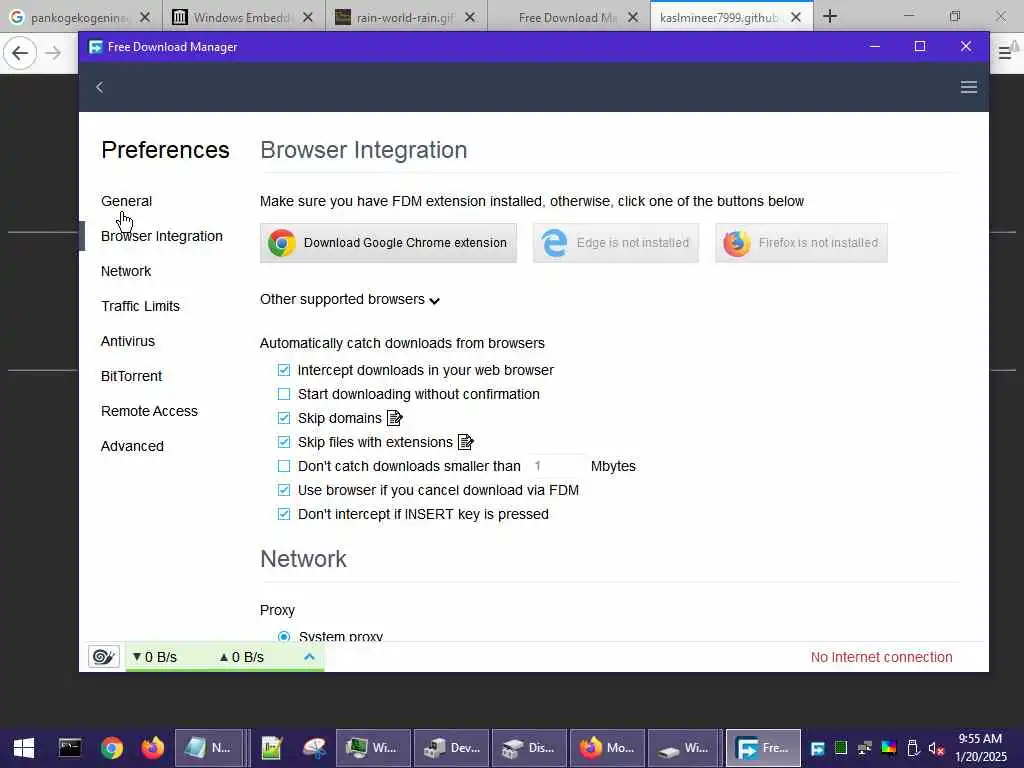
Task: Click the USB safely remove tray icon
Action: pyautogui.click(x=913, y=748)
